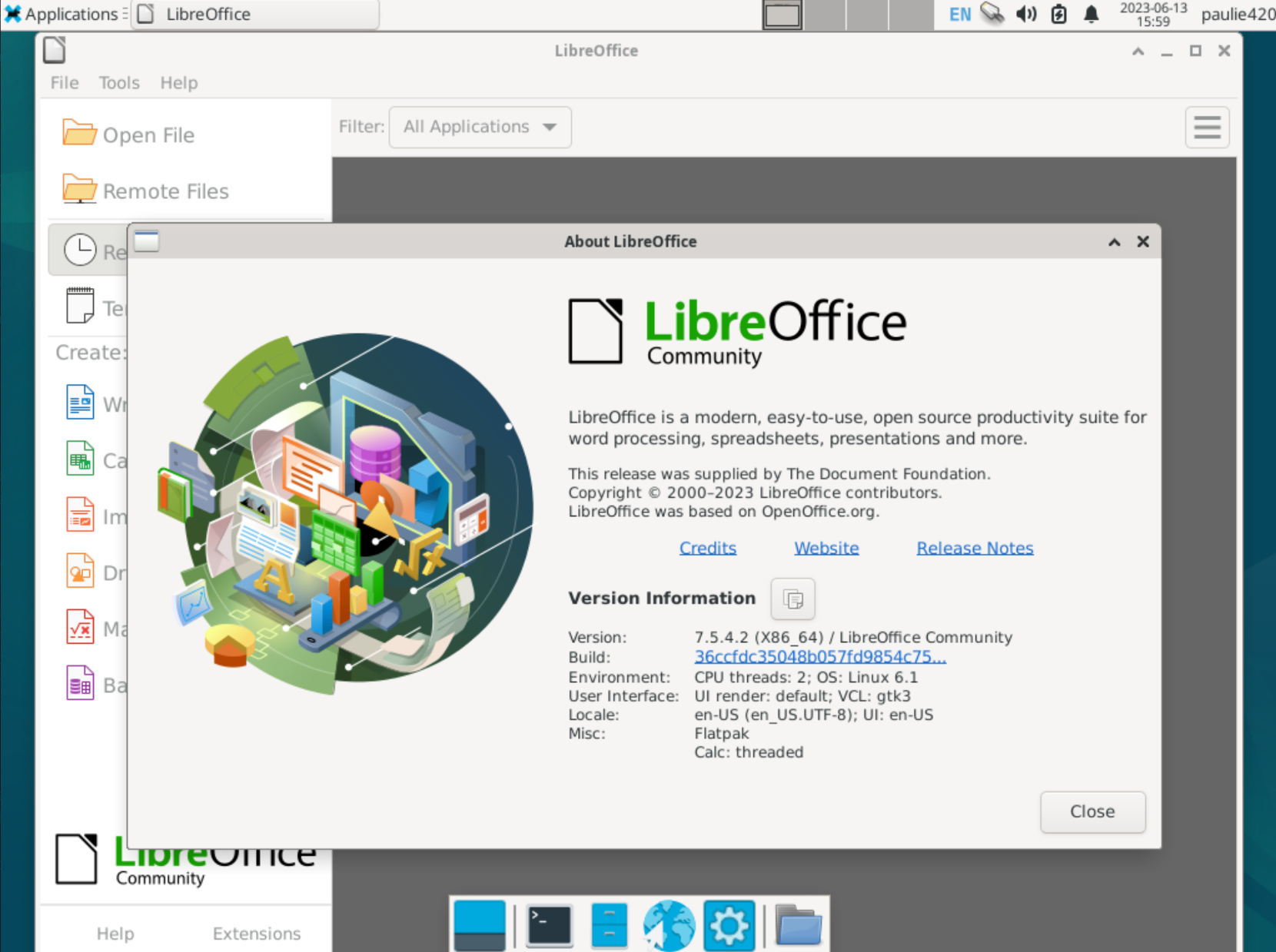The height and width of the screenshot is (952, 1276).
Task: Open the notifications bell icon
Action: click(1091, 14)
